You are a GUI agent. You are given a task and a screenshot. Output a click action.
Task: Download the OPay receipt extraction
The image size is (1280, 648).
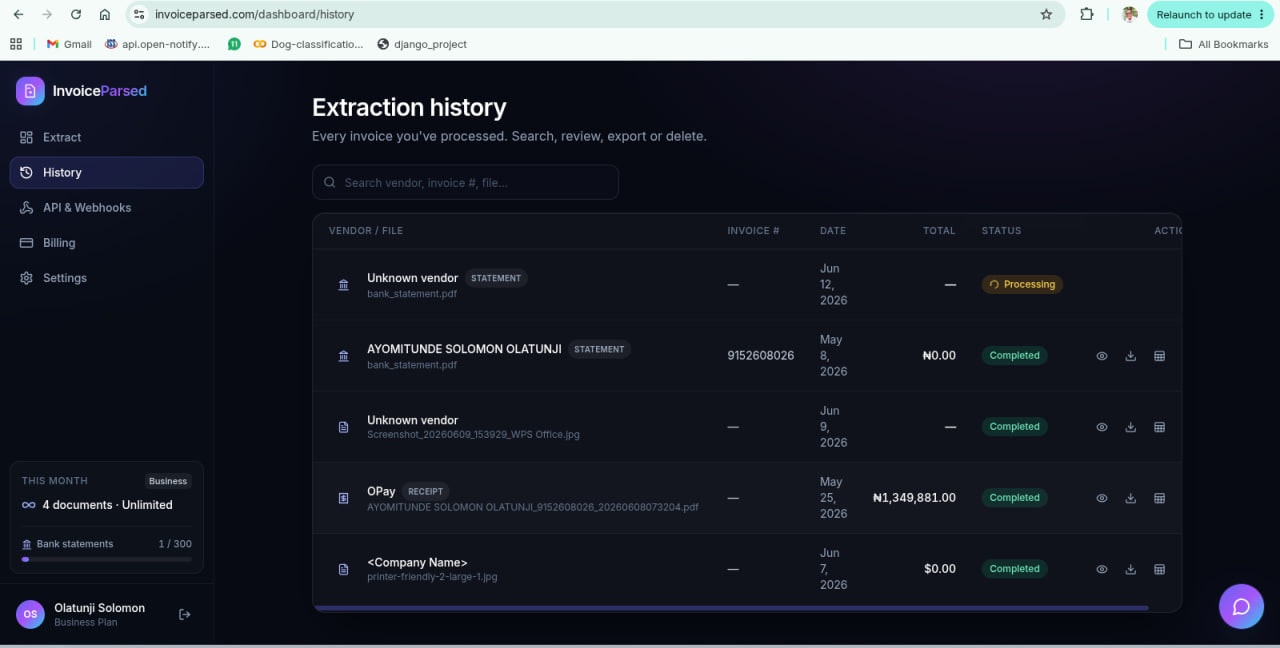pos(1130,498)
